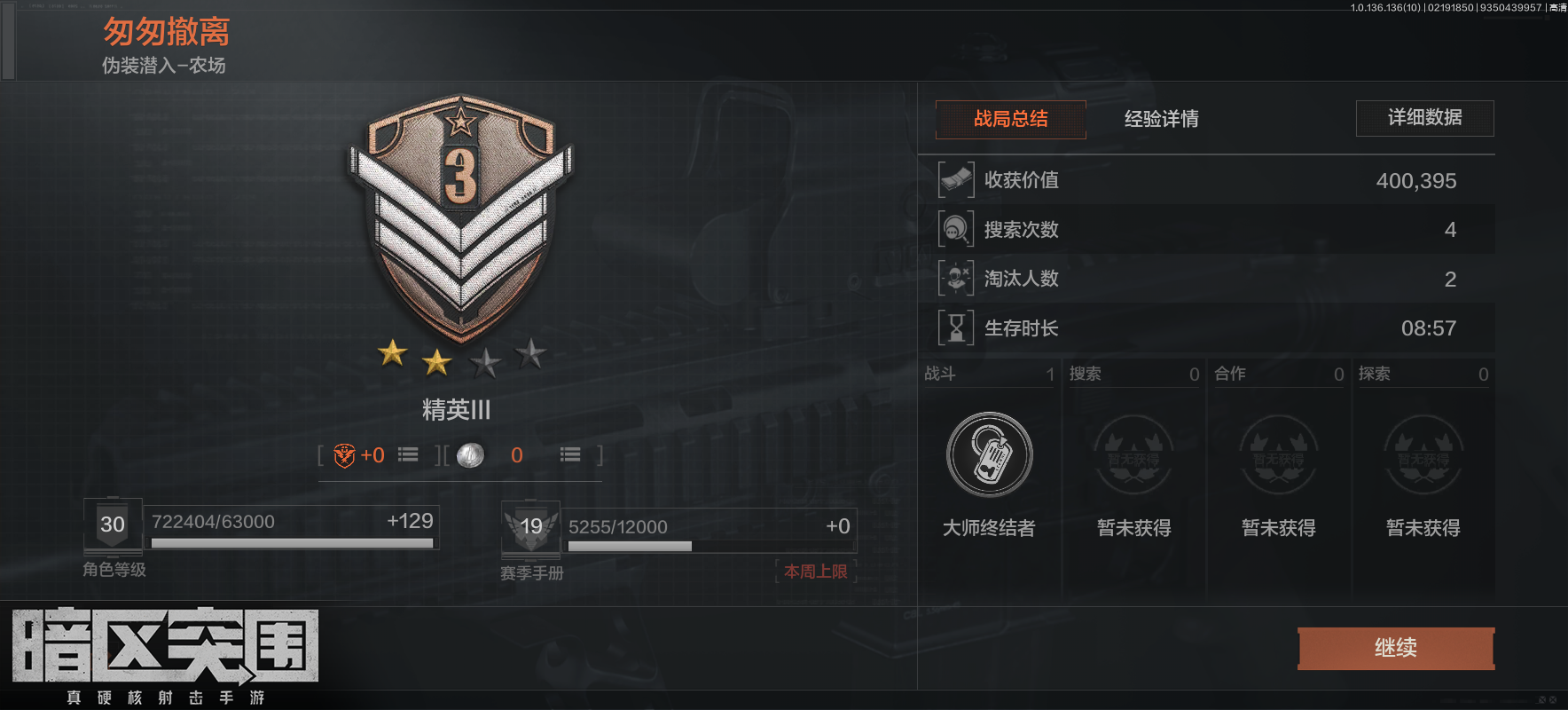Click the locked 搜索 category badge
Viewport: 1568px width, 710px height.
tap(1133, 454)
